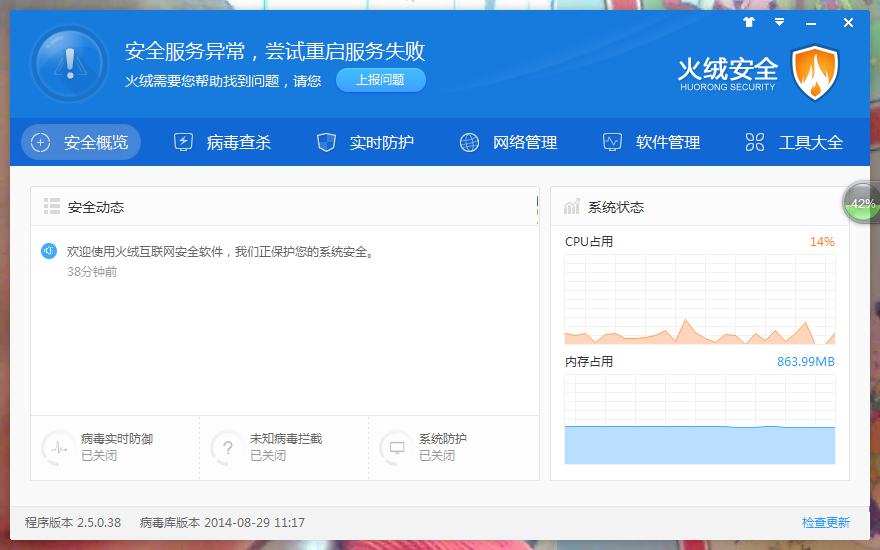Click the 安全服务异常 headline text
The height and width of the screenshot is (550, 880).
[x=275, y=52]
